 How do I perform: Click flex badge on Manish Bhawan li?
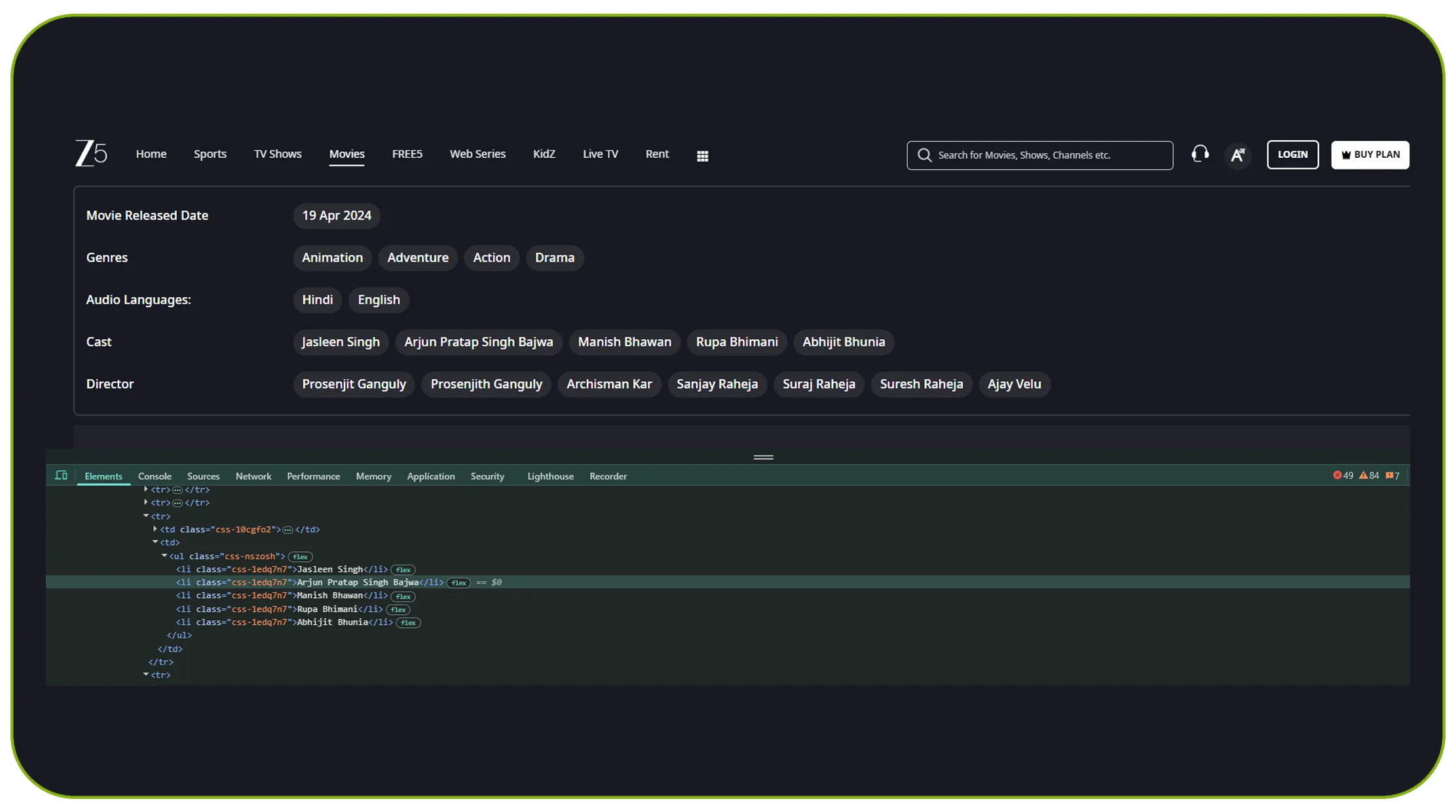point(403,597)
